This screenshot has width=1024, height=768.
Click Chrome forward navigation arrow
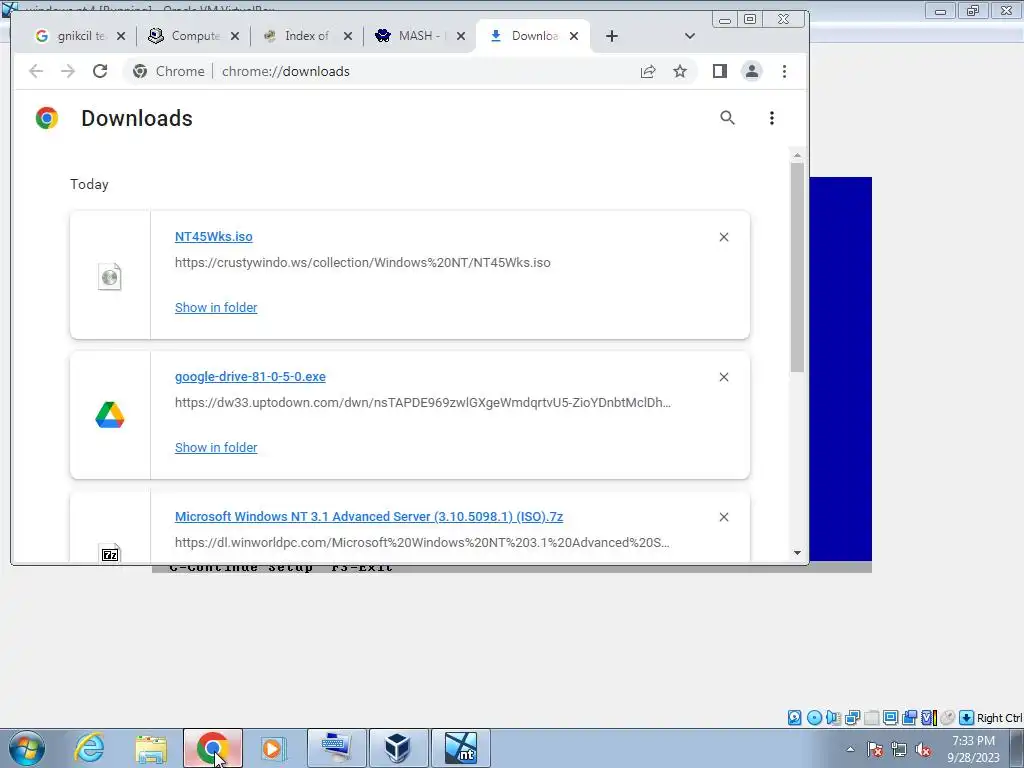pos(68,71)
